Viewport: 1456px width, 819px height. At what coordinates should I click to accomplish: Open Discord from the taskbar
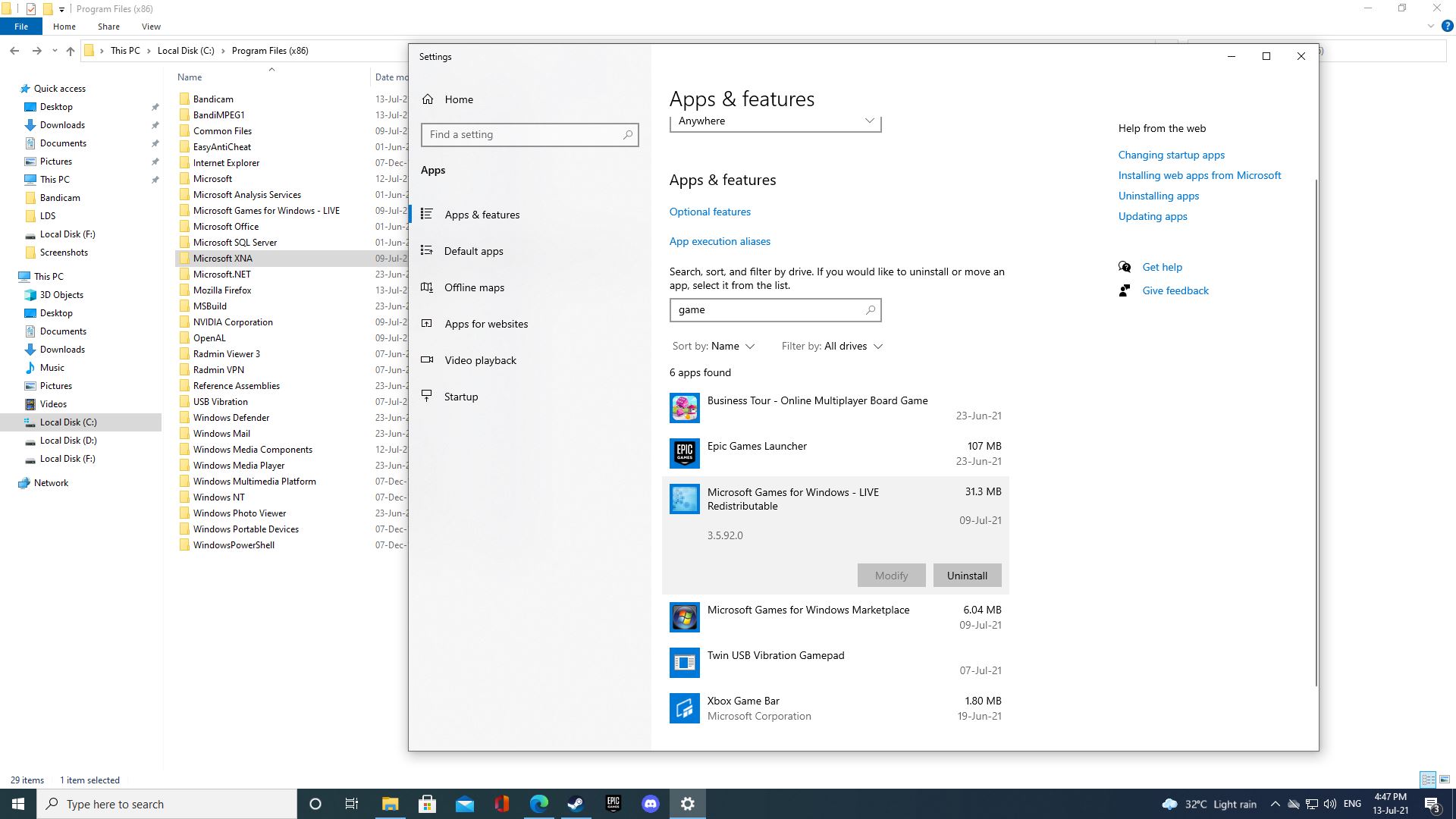pyautogui.click(x=650, y=804)
